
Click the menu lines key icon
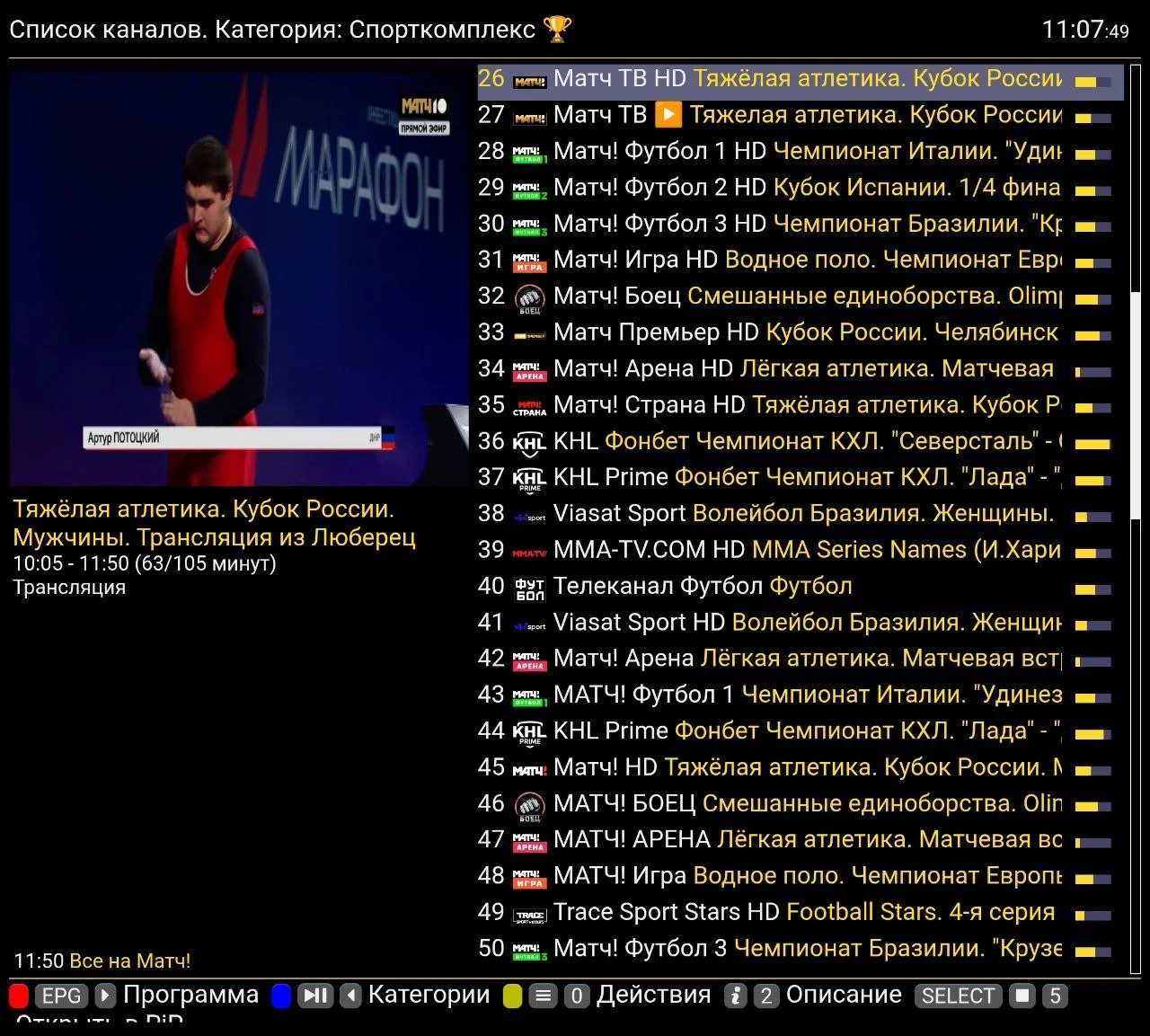click(x=543, y=996)
